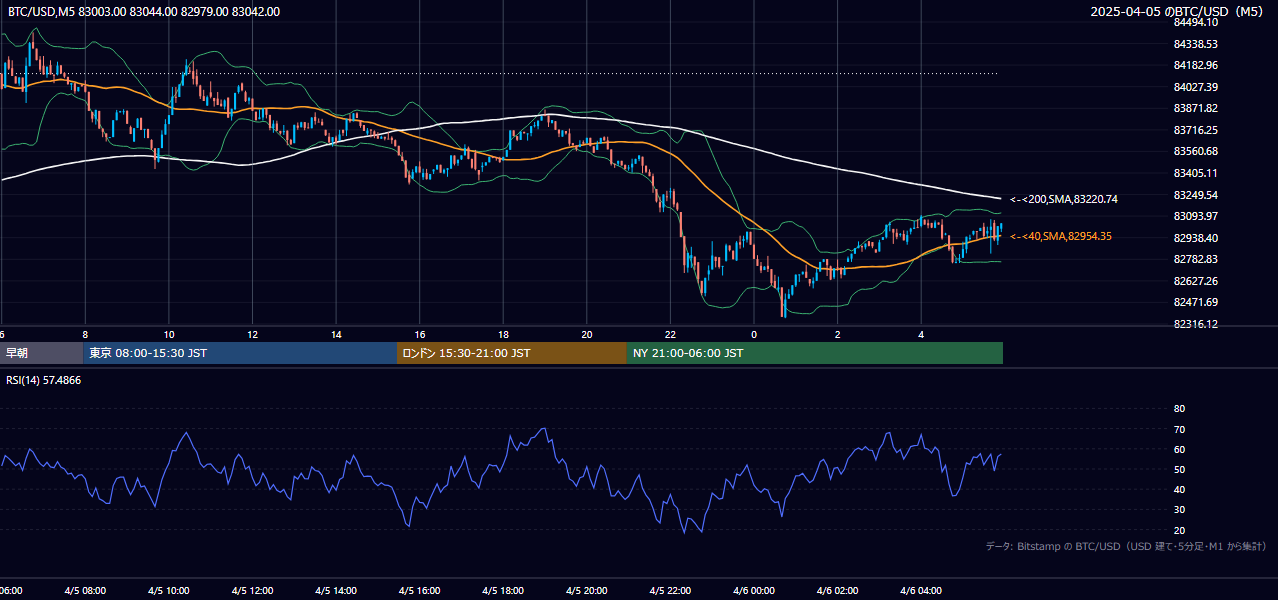Click price axis value 82471.69

click(1195, 302)
